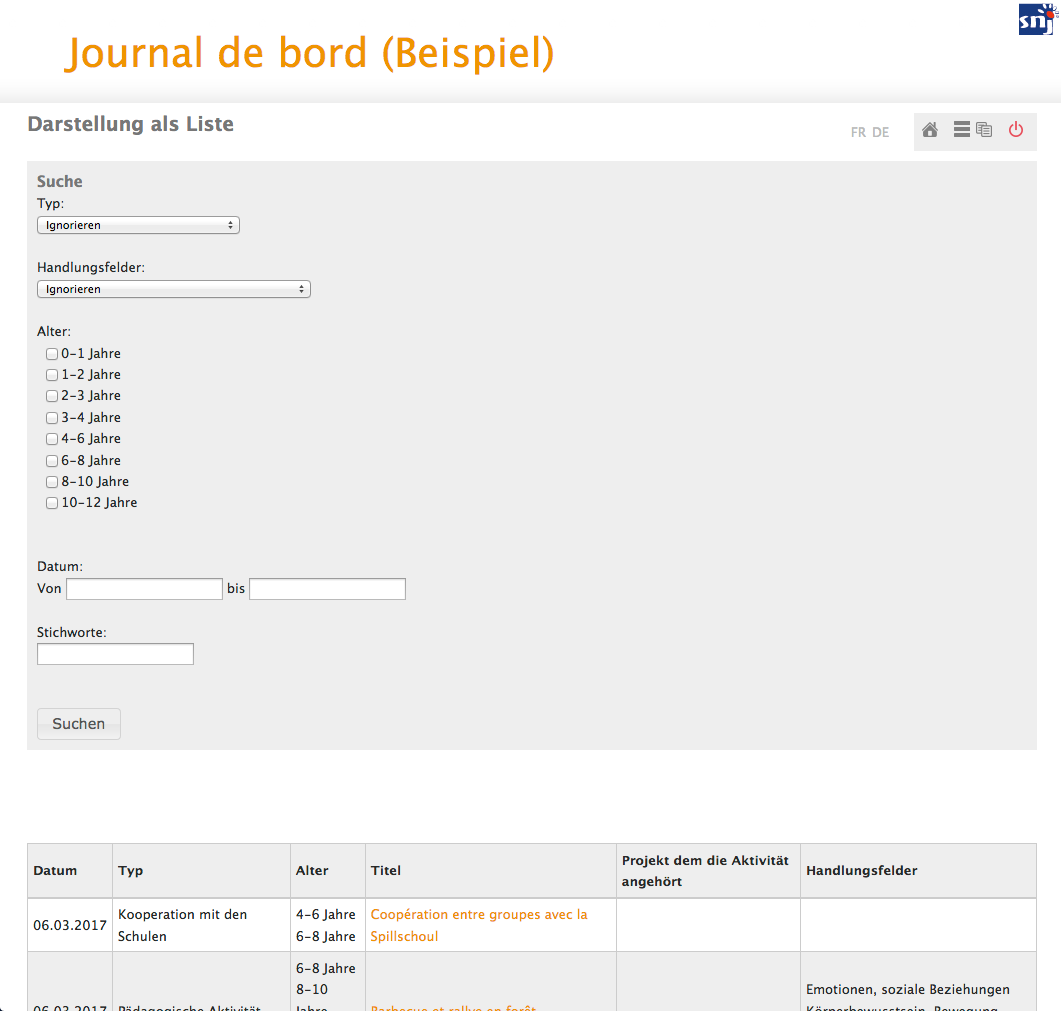Viewport: 1061px width, 1011px height.
Task: Click the list view bars icon
Action: point(962,130)
